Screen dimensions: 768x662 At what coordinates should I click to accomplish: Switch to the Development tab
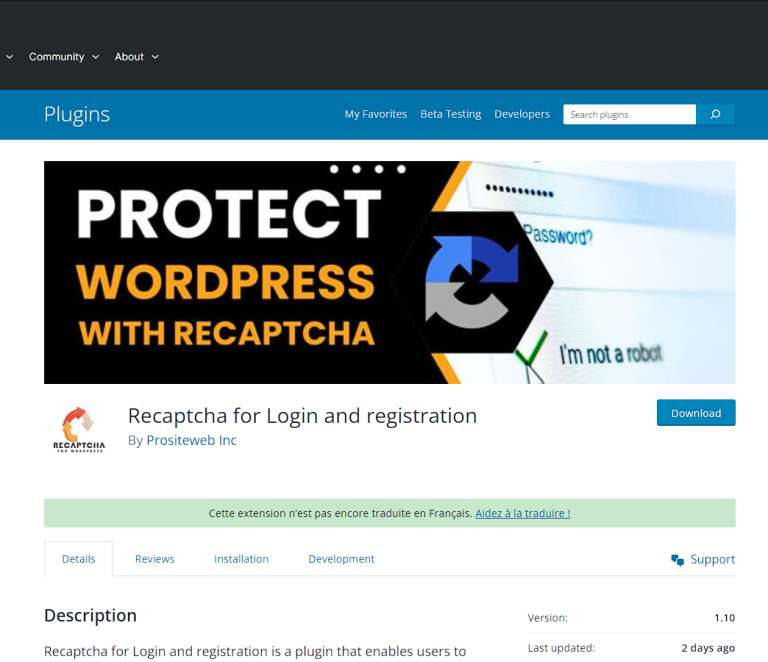(x=341, y=559)
